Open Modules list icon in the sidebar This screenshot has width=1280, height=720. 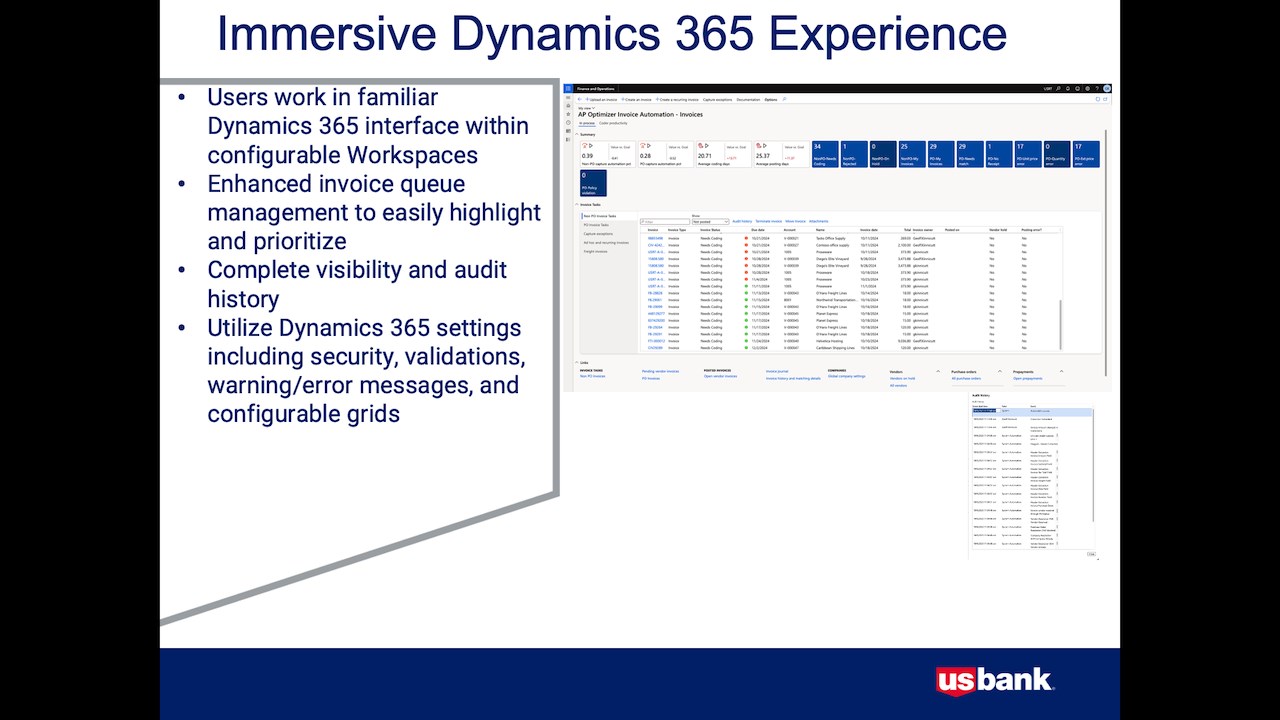[568, 140]
